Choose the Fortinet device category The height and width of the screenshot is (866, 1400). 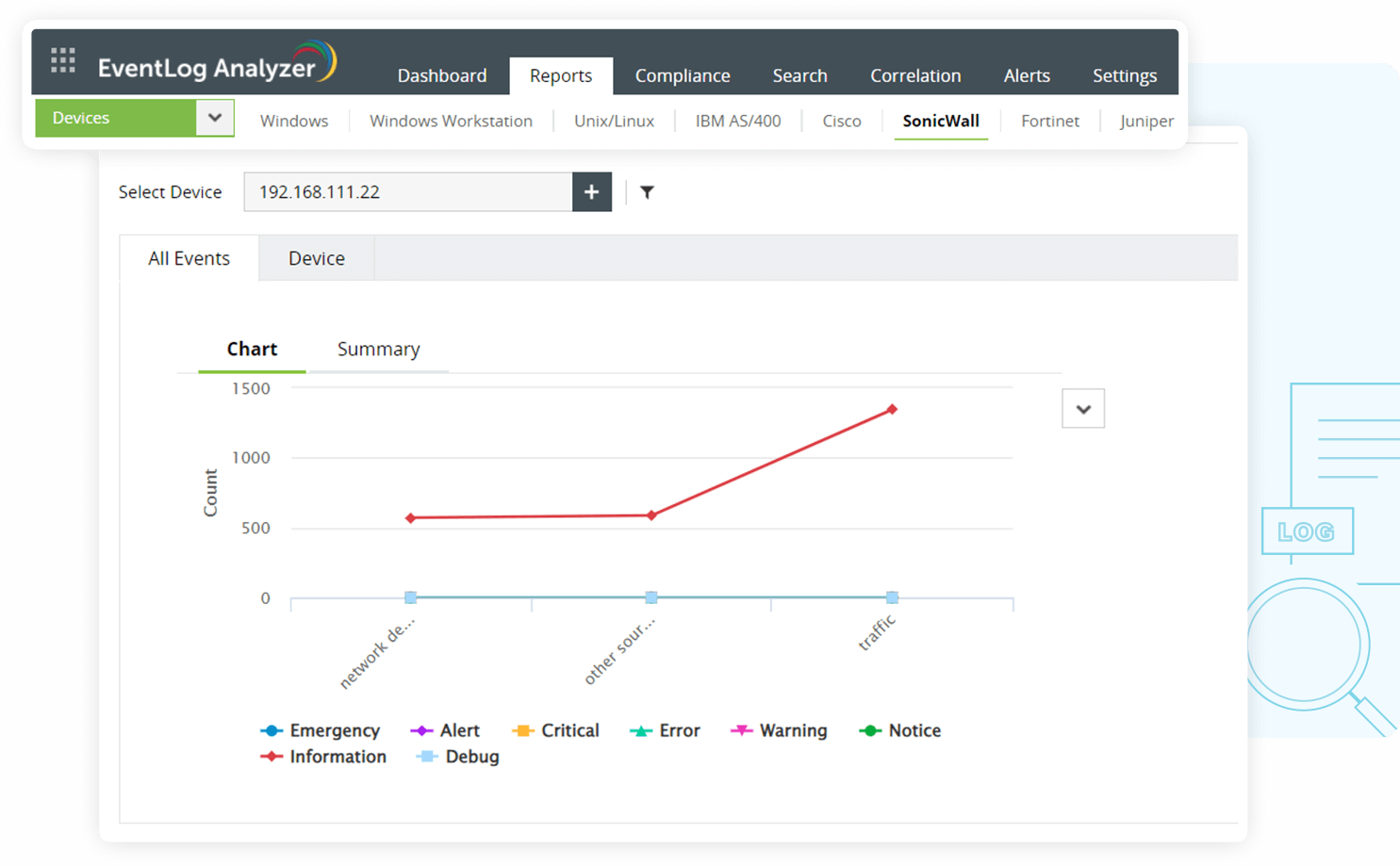click(1050, 121)
